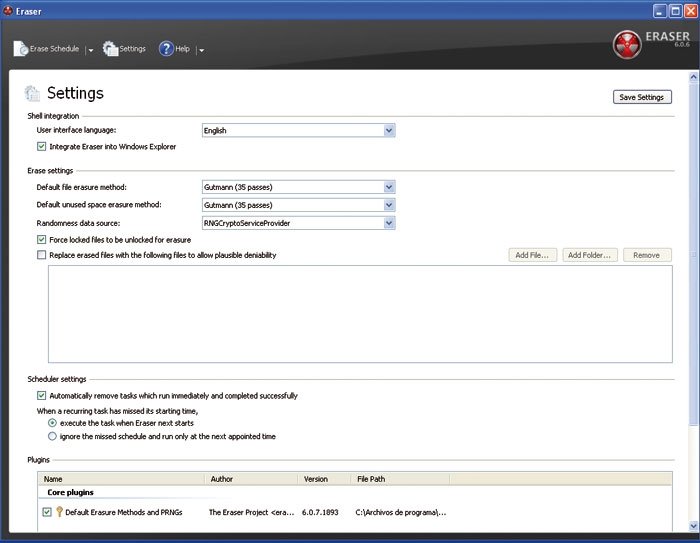
Task: Click the scrollbar down arrow
Action: click(x=693, y=526)
